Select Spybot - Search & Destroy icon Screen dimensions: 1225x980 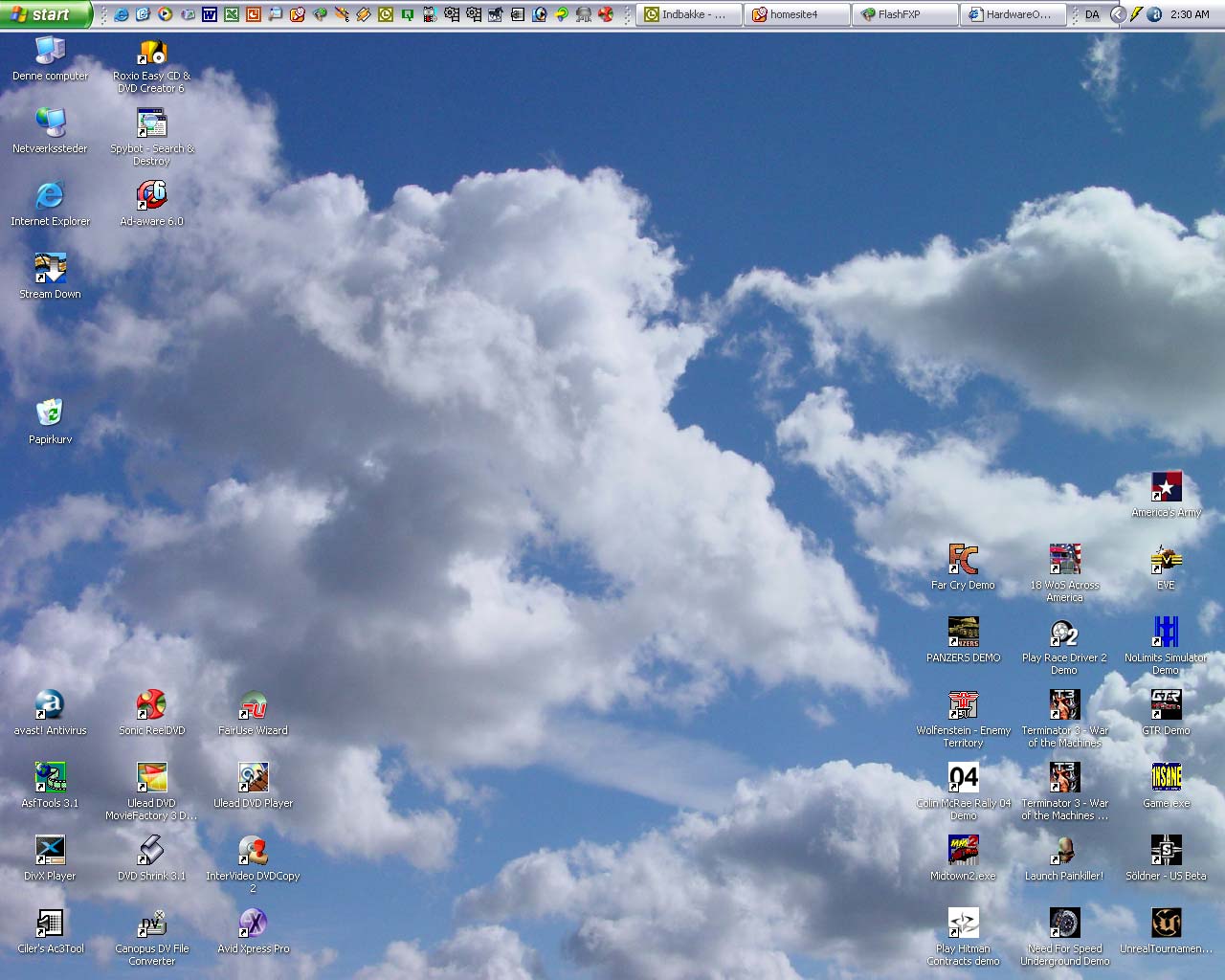[151, 138]
